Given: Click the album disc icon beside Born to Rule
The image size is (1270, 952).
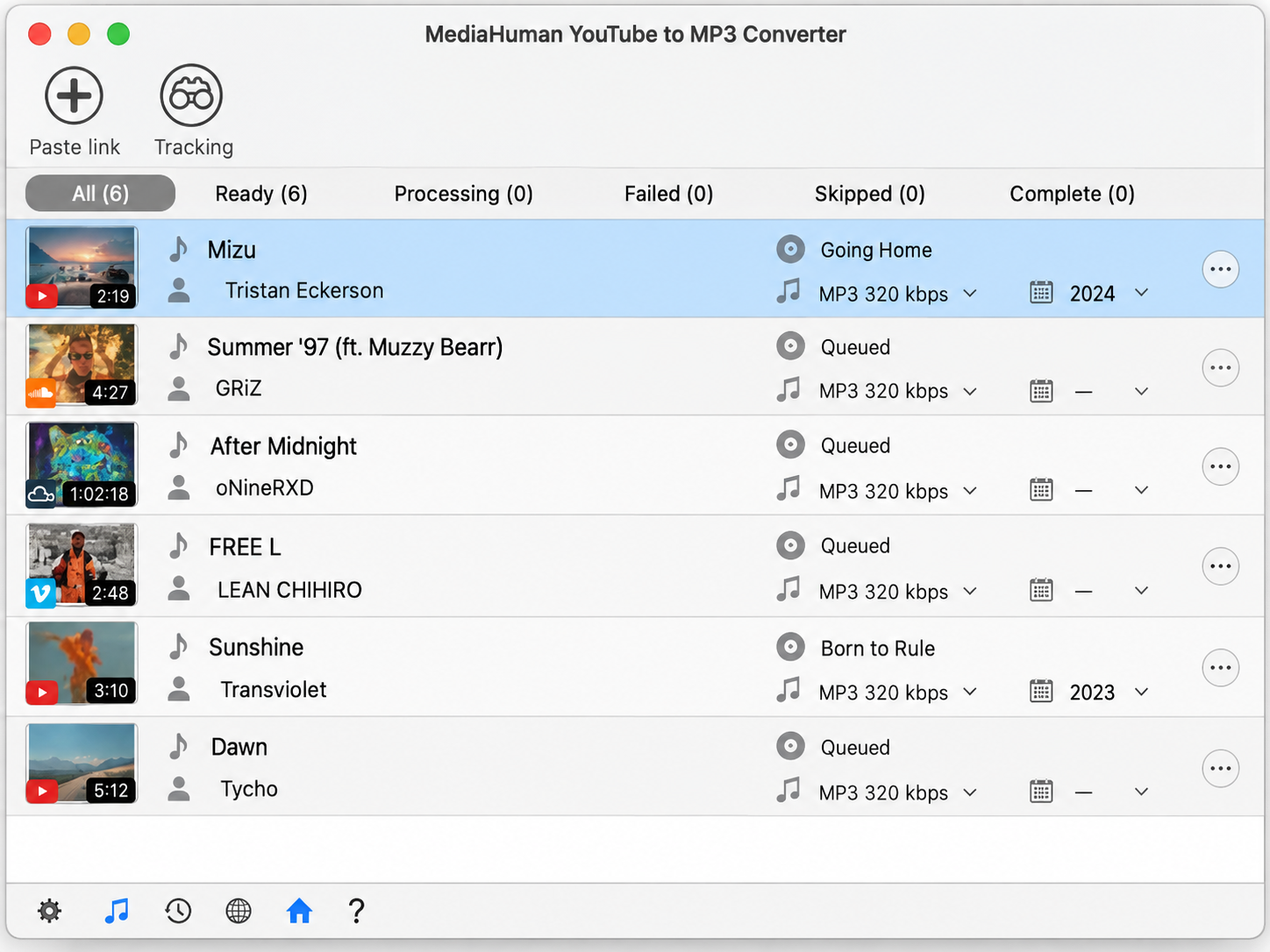Looking at the screenshot, I should 790,648.
